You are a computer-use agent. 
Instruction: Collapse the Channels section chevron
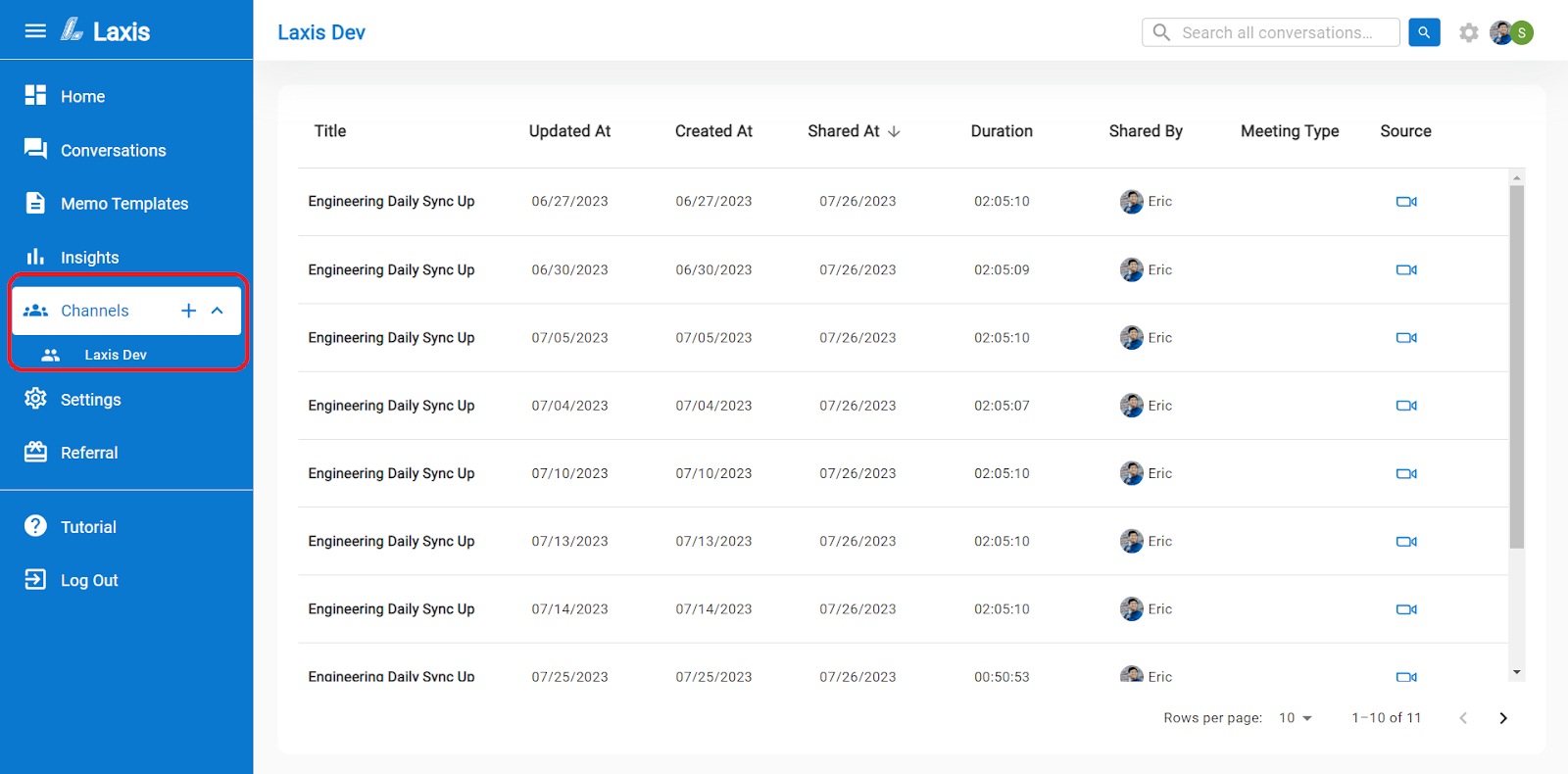(x=218, y=311)
